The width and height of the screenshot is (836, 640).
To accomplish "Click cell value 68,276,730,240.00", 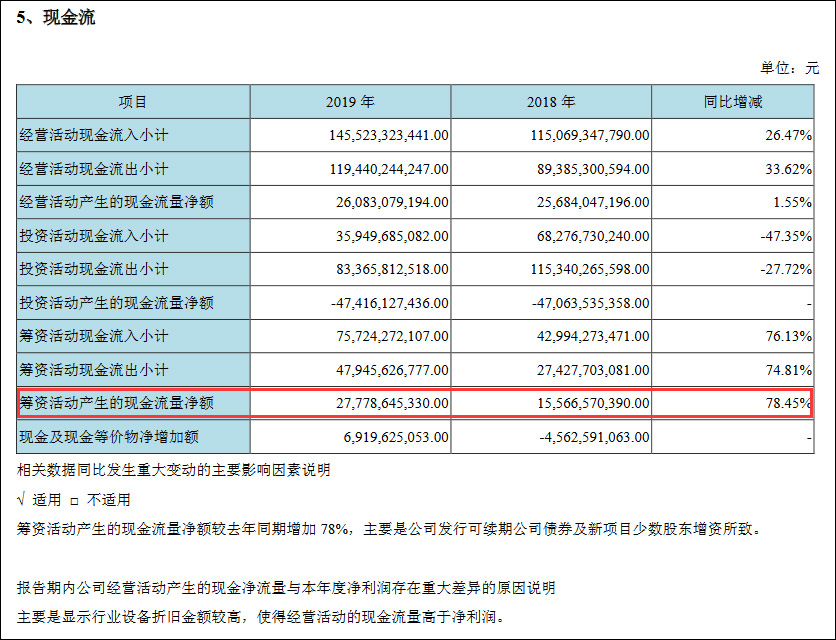I will [x=593, y=236].
